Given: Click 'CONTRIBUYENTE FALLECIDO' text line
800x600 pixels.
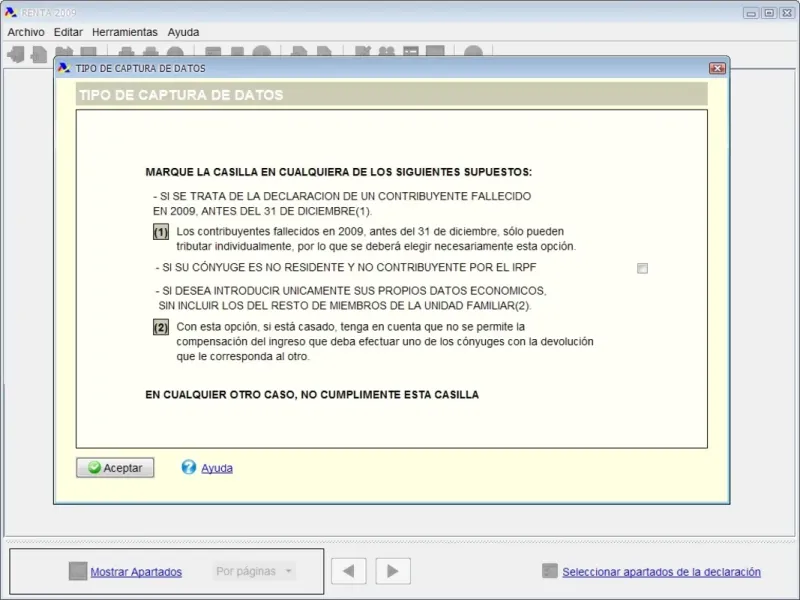Looking at the screenshot, I should tap(342, 204).
